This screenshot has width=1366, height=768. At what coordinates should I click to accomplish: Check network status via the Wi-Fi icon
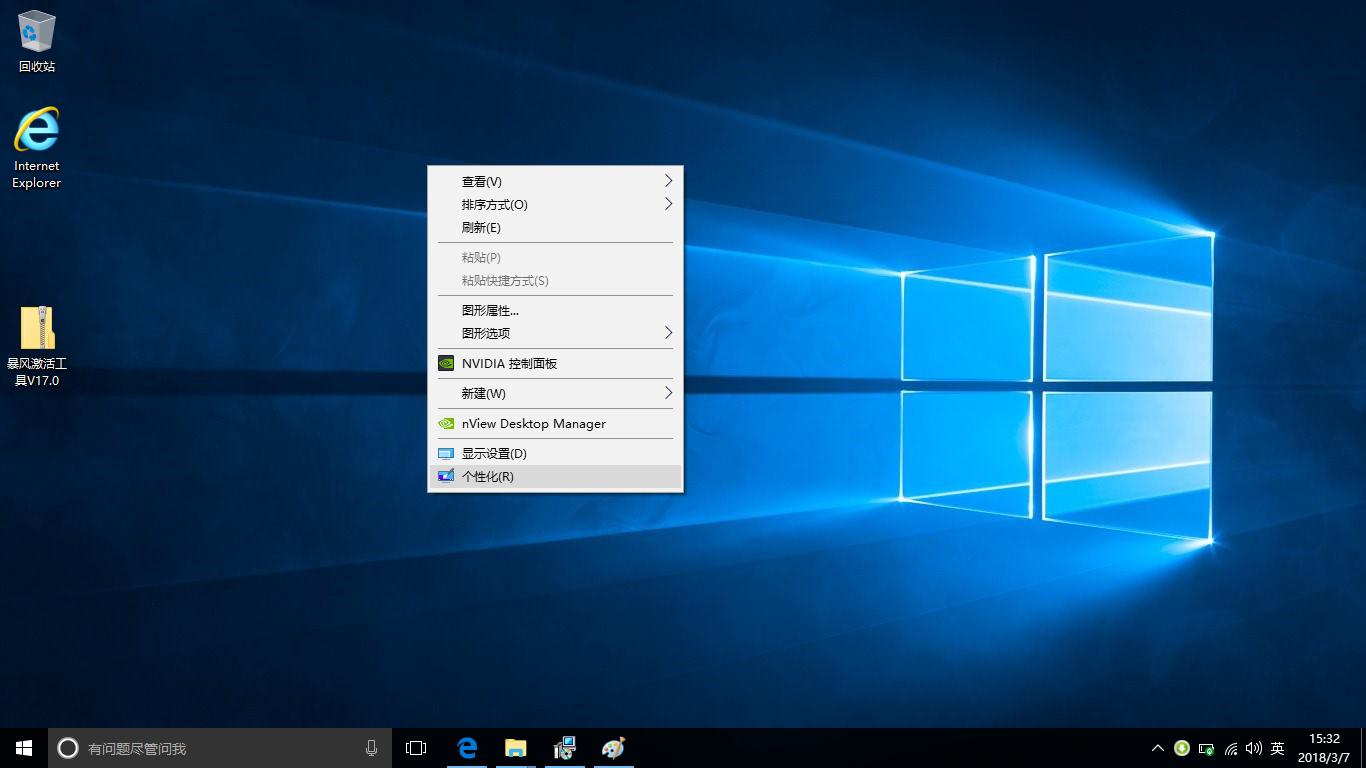[1230, 747]
